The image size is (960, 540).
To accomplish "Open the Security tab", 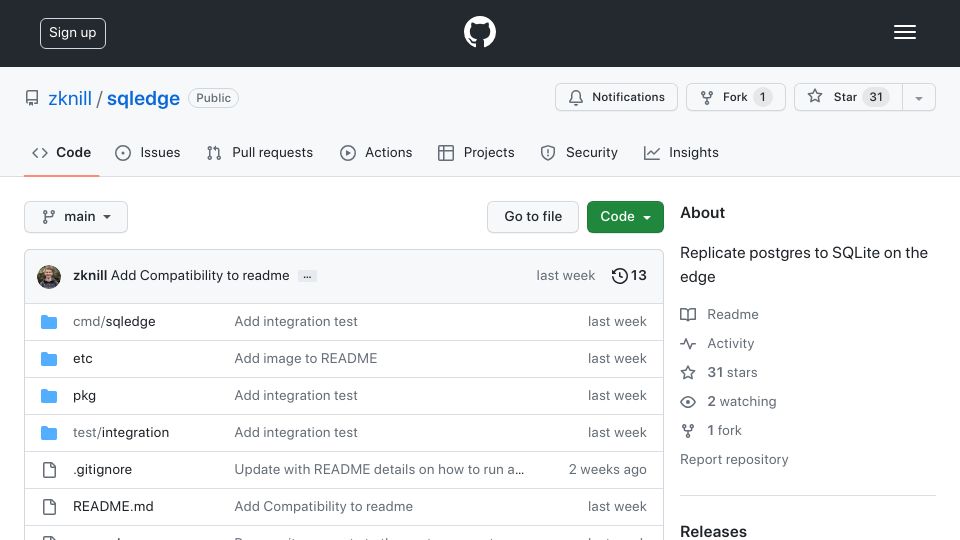I will (579, 152).
